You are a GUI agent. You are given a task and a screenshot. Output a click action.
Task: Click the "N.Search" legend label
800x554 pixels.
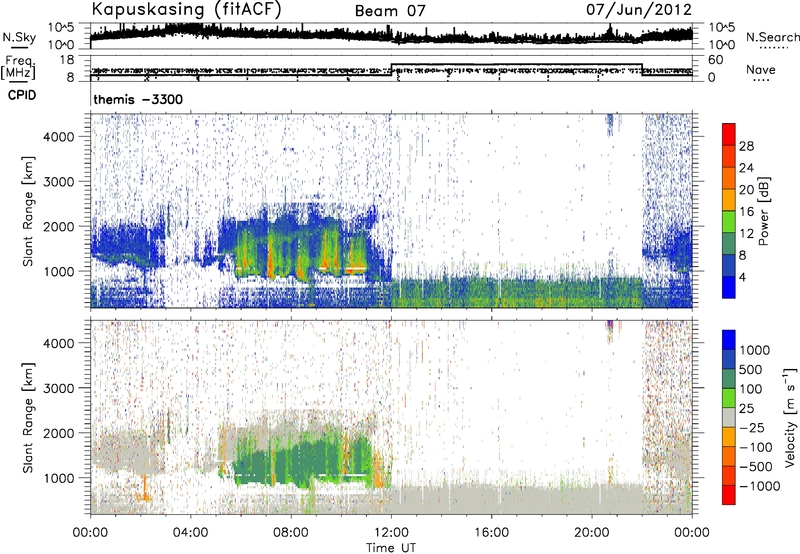[x=772, y=37]
